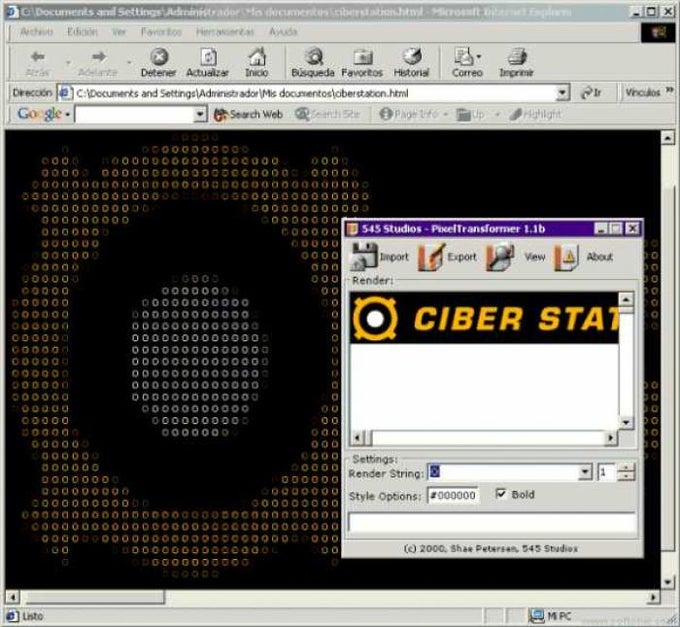
Task: Click the browser scroll right arrow
Action: coord(653,598)
